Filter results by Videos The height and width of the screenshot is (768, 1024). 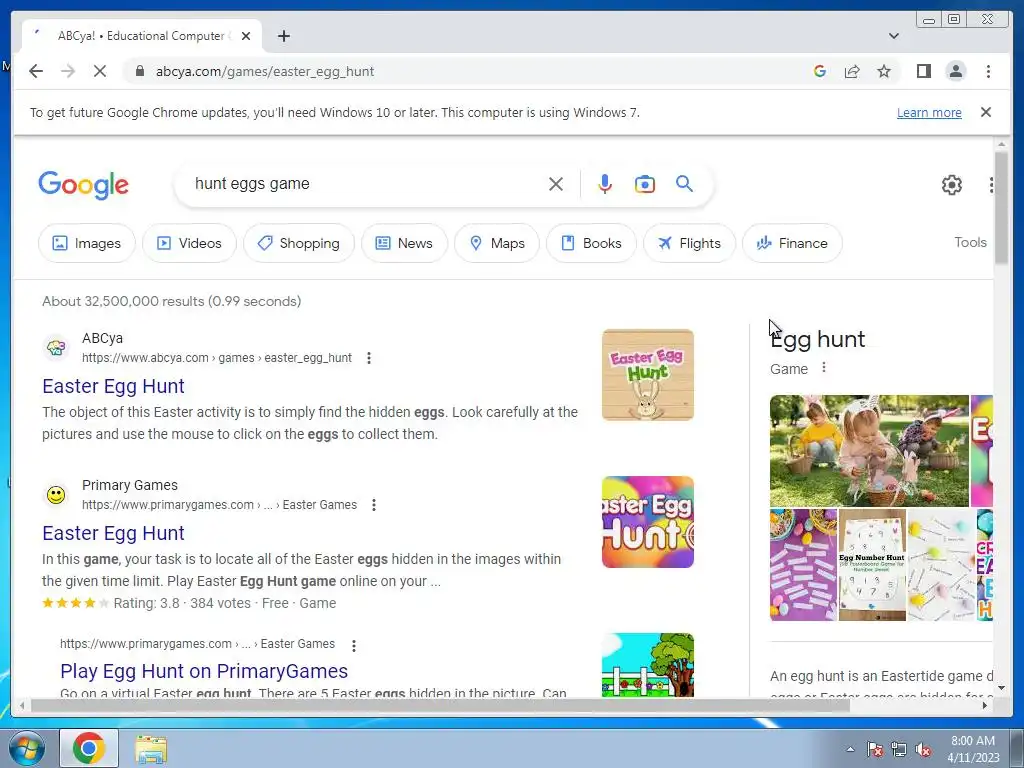(189, 243)
